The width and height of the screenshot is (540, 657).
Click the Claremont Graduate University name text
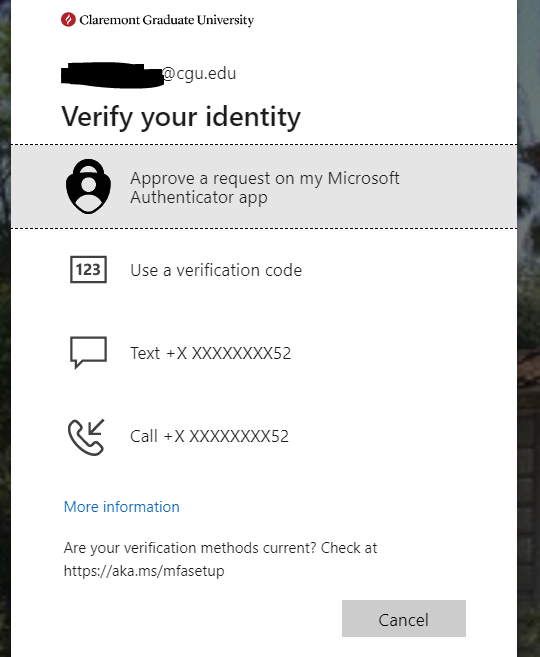coord(167,20)
